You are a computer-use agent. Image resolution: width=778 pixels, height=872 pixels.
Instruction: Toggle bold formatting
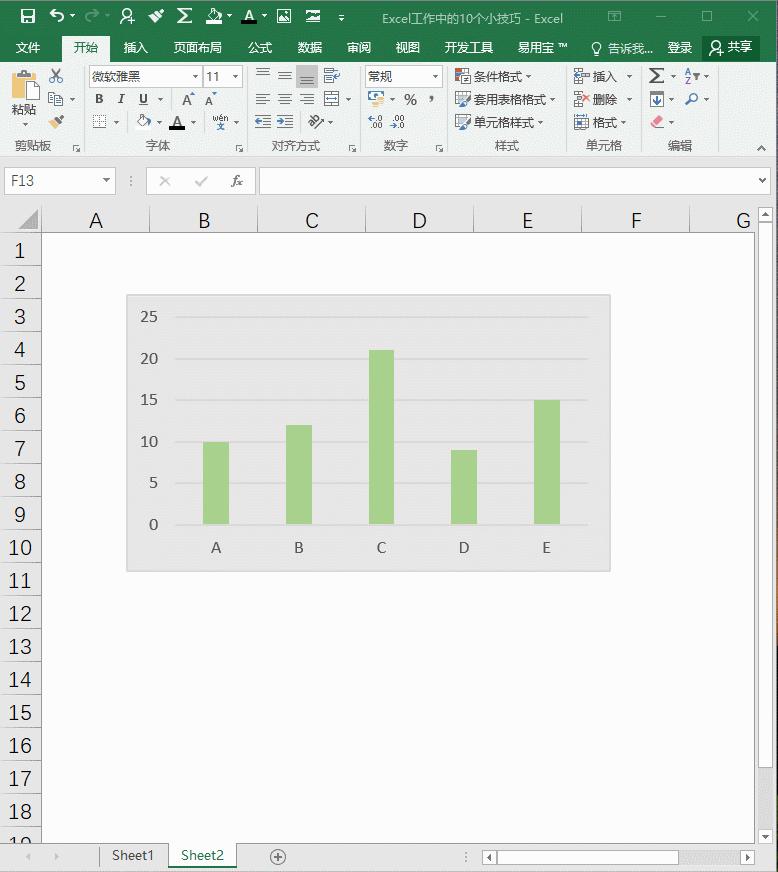click(x=99, y=99)
